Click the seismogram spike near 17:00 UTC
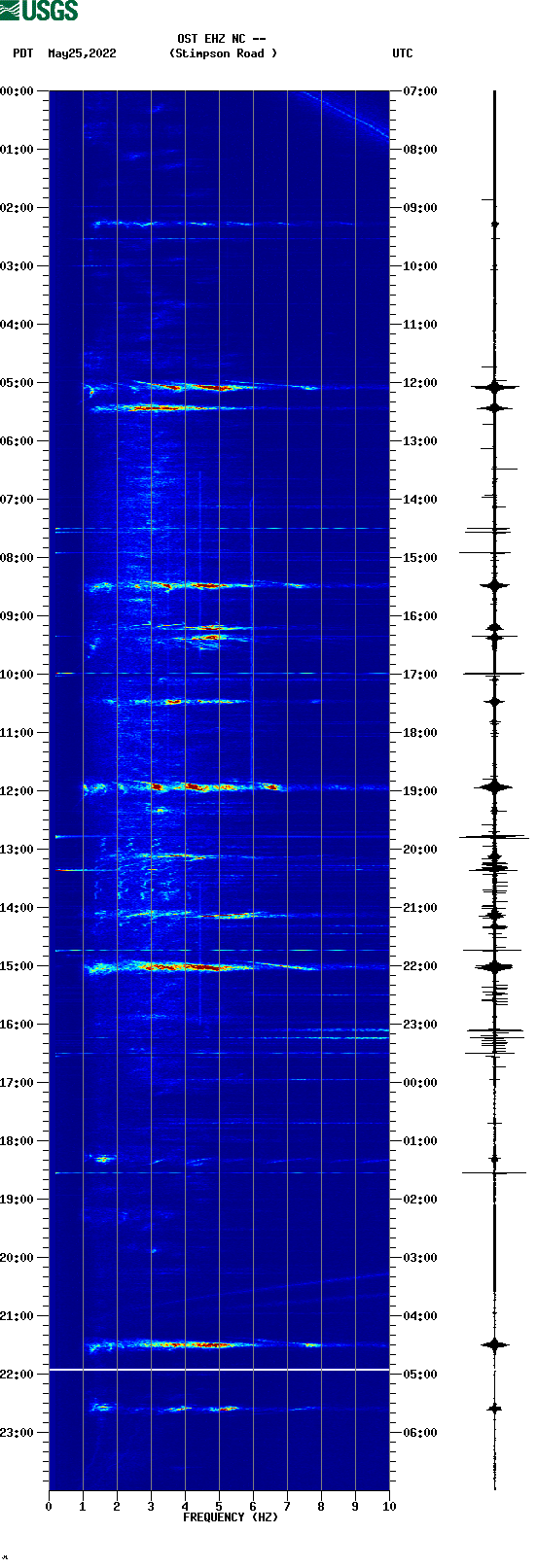Image resolution: width=537 pixels, height=1568 pixels. coord(494,673)
